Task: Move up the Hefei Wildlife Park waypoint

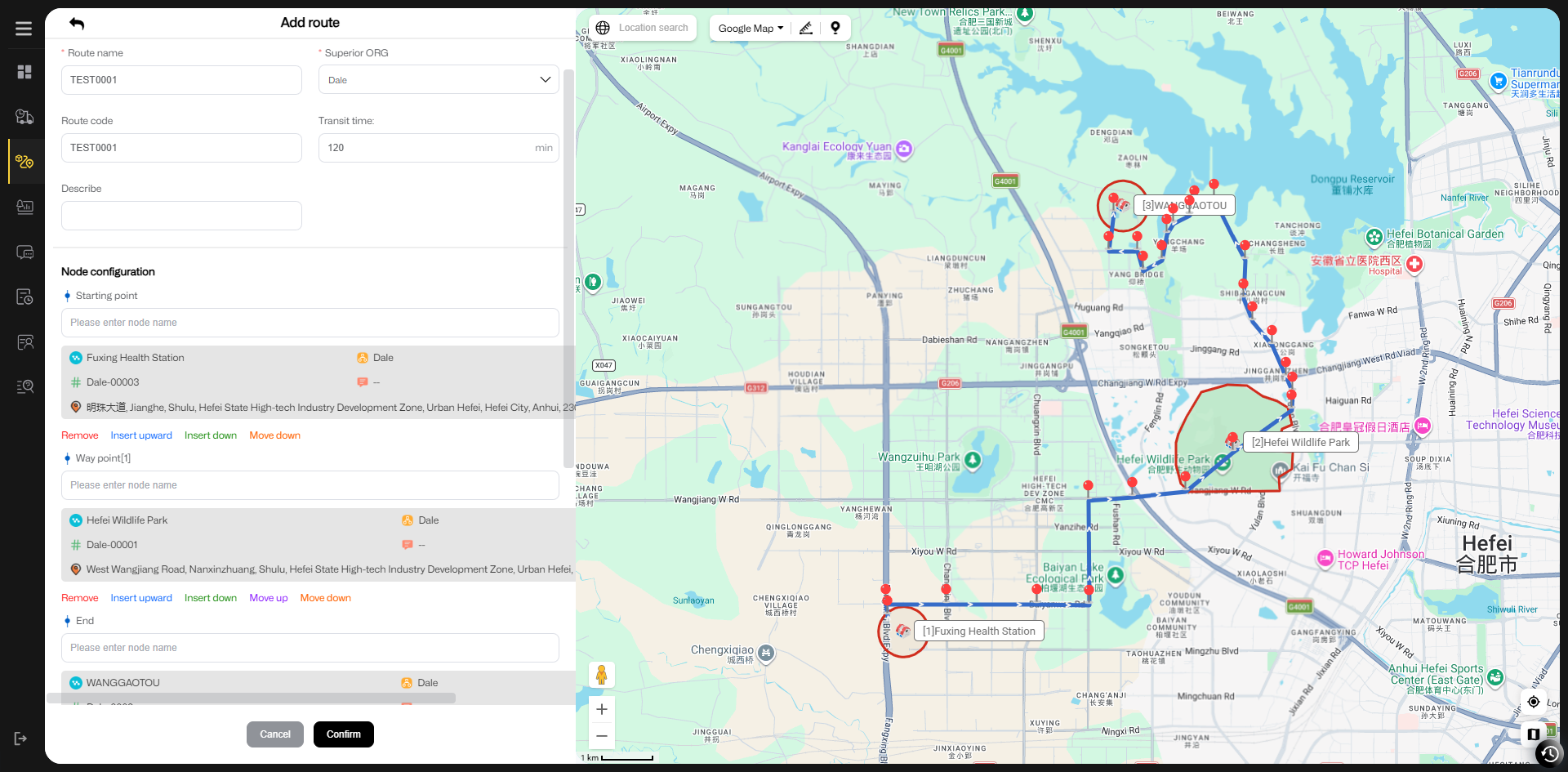Action: pos(268,598)
